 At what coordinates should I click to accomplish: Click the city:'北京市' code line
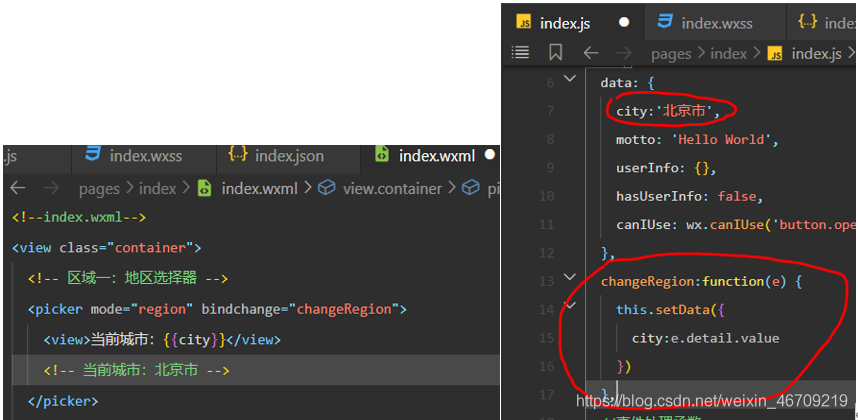pos(668,111)
